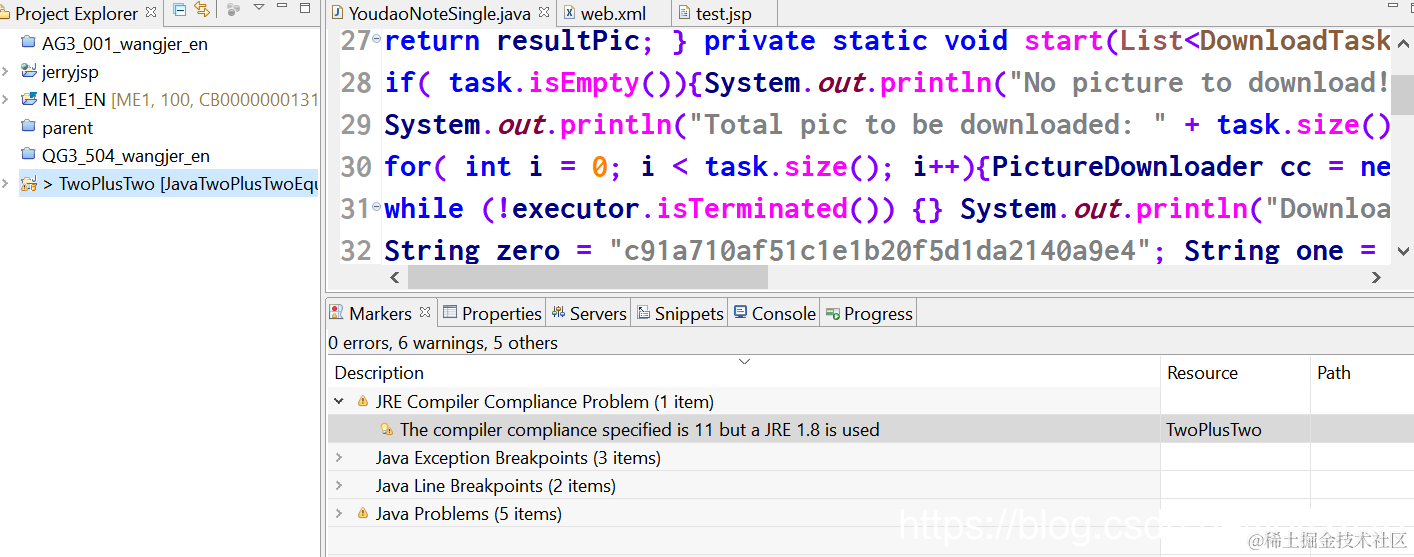The height and width of the screenshot is (557, 1414).
Task: Collapse all projects in Project Explorer
Action: click(x=180, y=10)
